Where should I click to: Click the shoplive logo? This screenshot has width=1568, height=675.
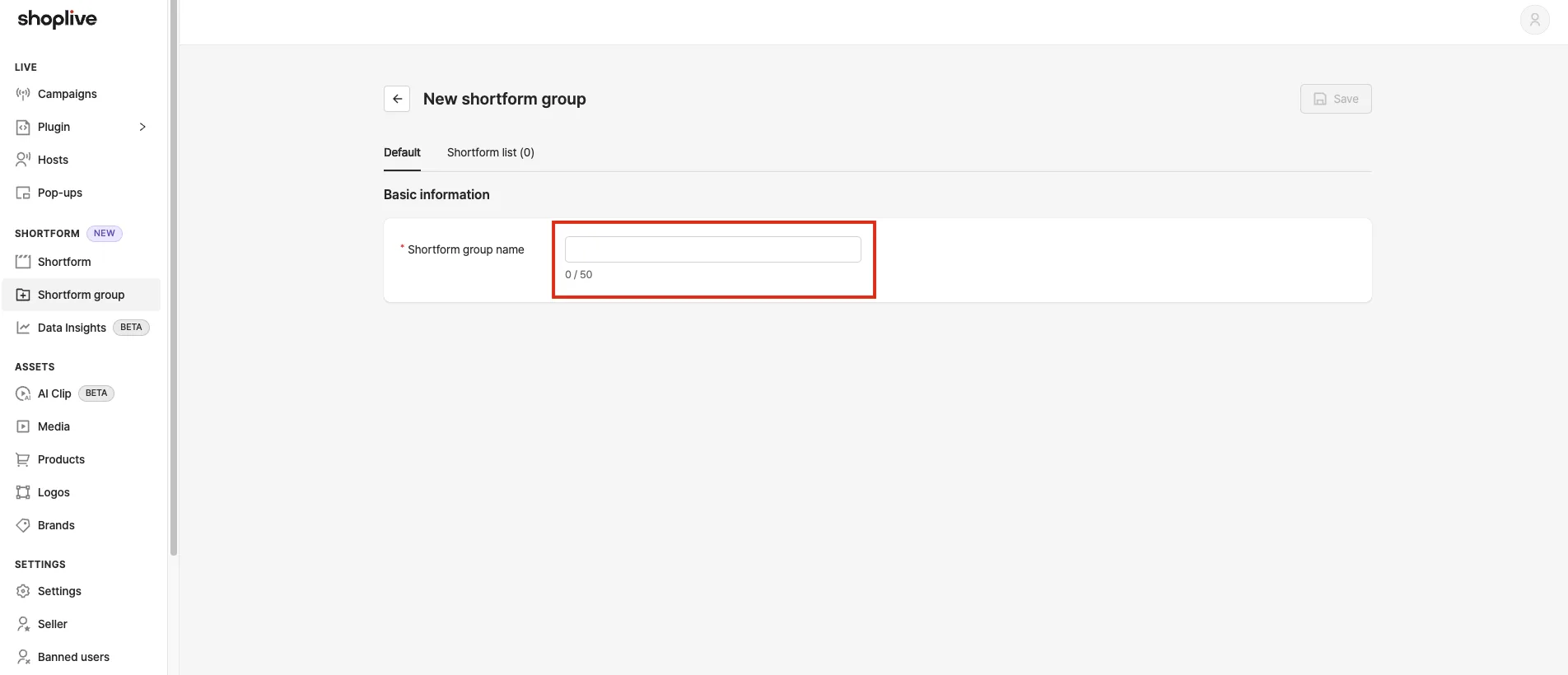click(57, 19)
